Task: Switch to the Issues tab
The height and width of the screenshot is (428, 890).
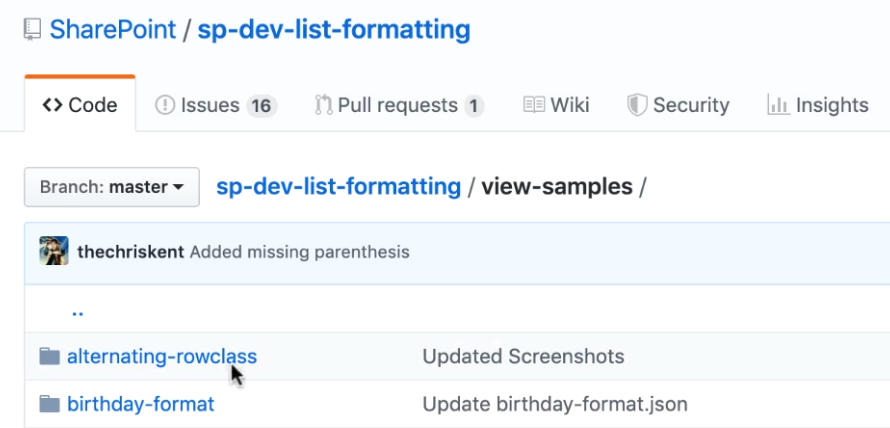Action: [x=216, y=105]
